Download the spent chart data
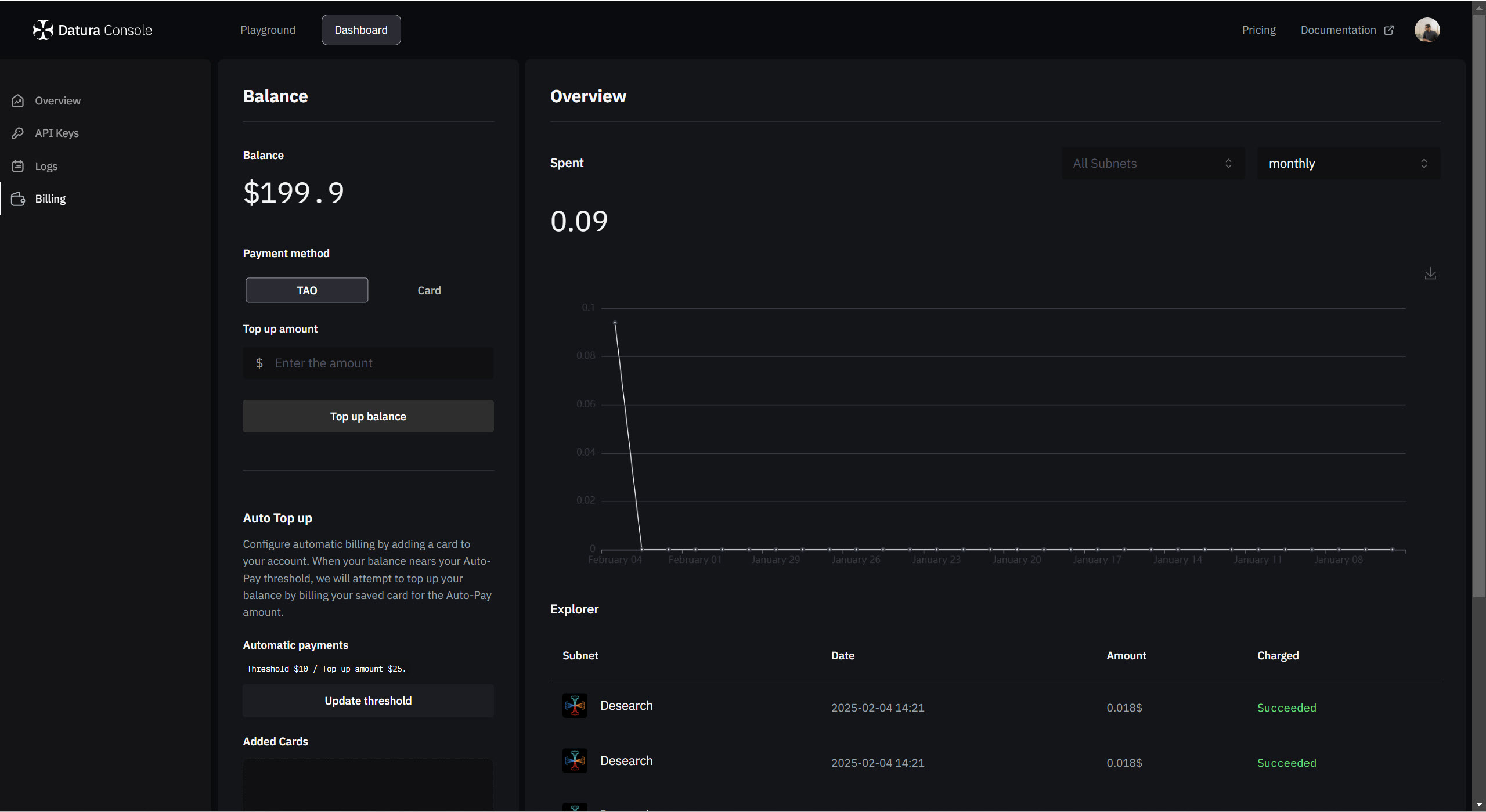Image resolution: width=1486 pixels, height=812 pixels. [1430, 273]
